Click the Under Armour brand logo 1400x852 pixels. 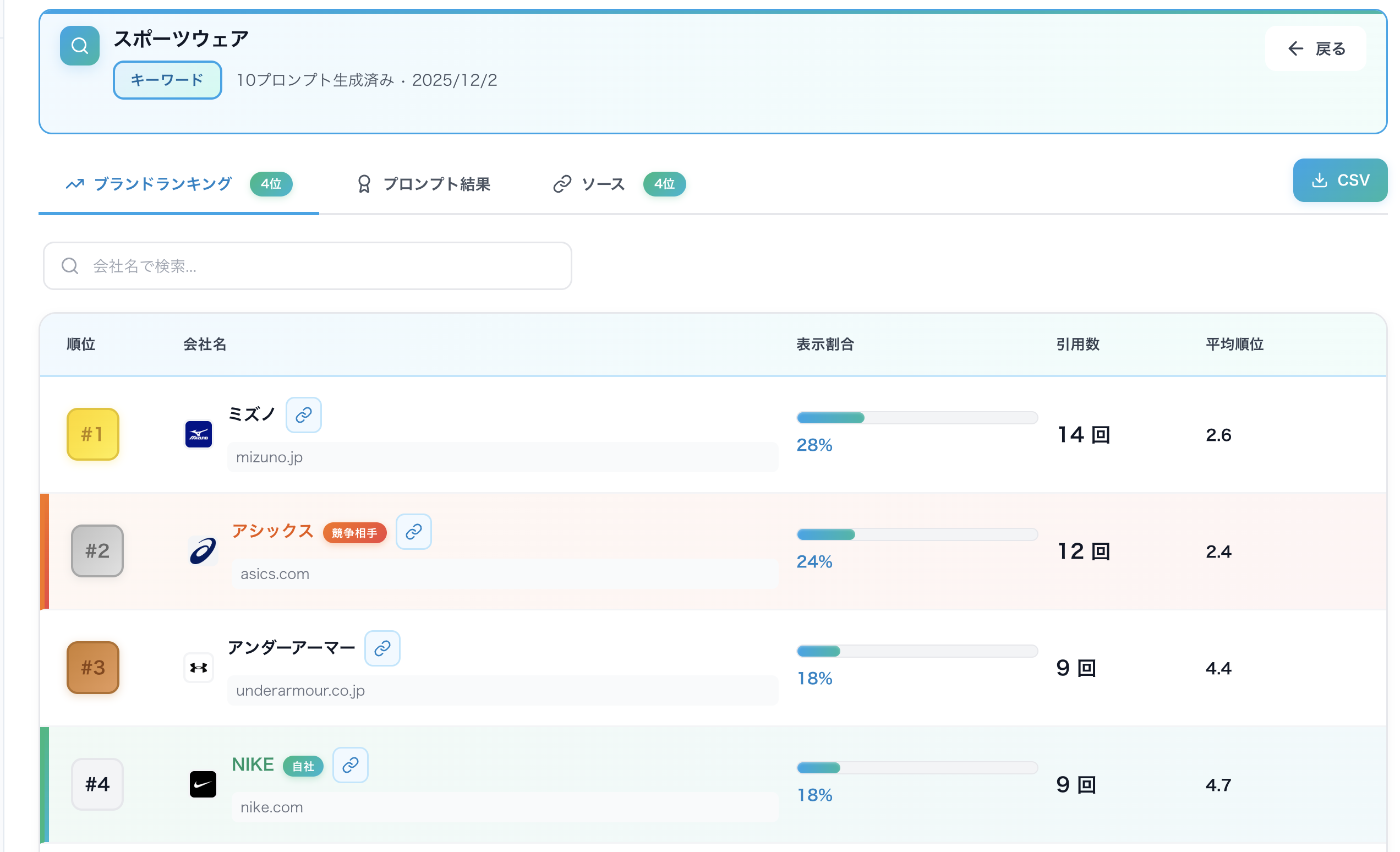pos(198,668)
